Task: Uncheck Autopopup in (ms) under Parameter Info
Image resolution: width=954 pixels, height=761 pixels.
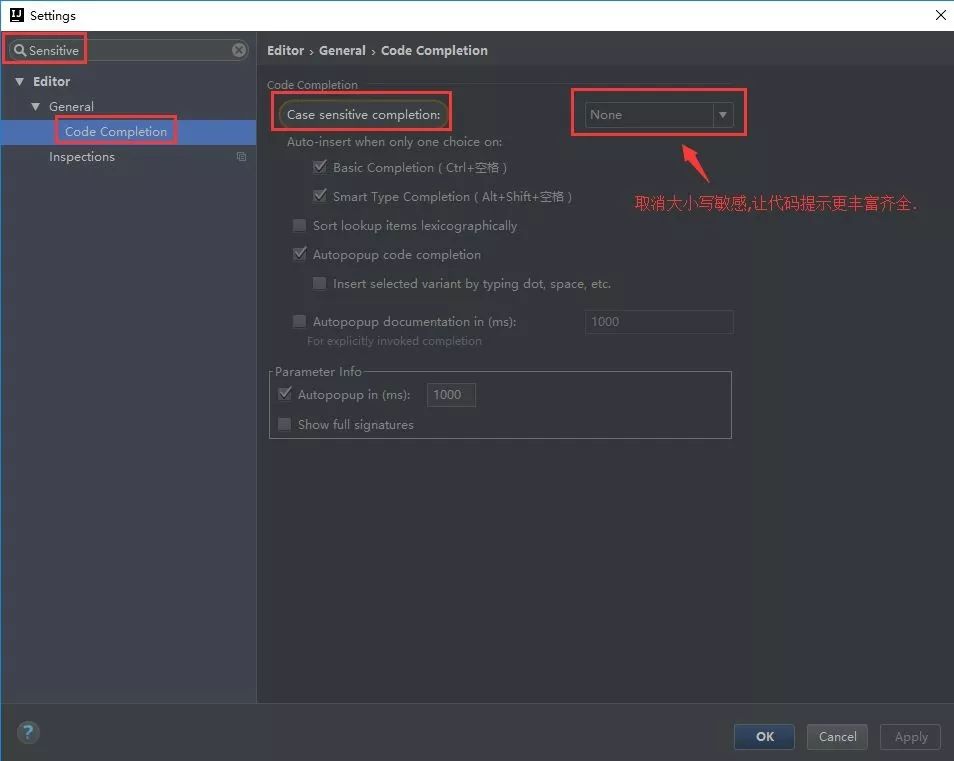Action: point(285,394)
